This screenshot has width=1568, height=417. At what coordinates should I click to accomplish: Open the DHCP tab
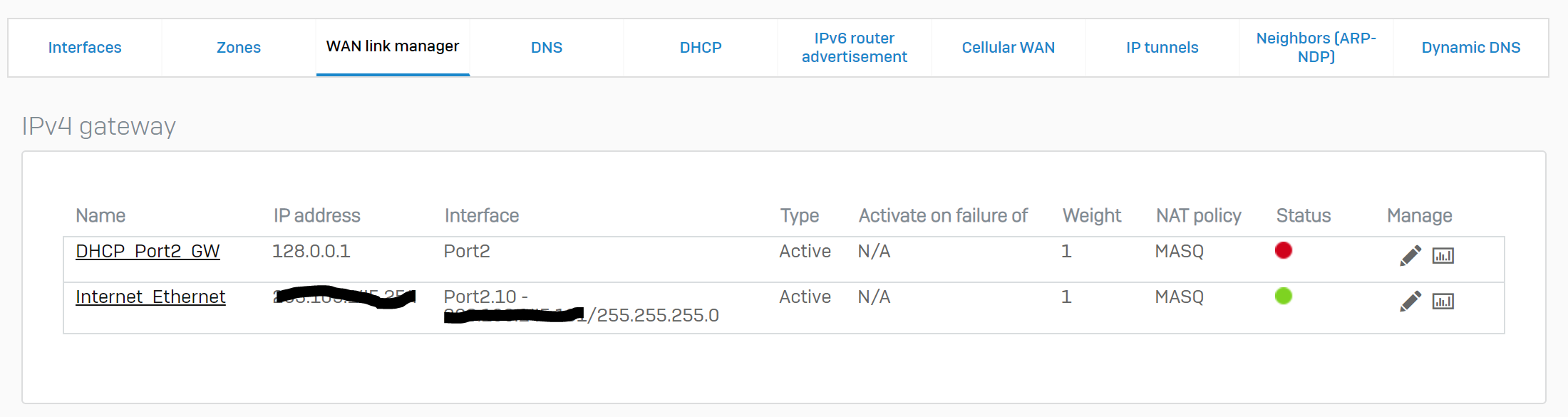point(701,48)
